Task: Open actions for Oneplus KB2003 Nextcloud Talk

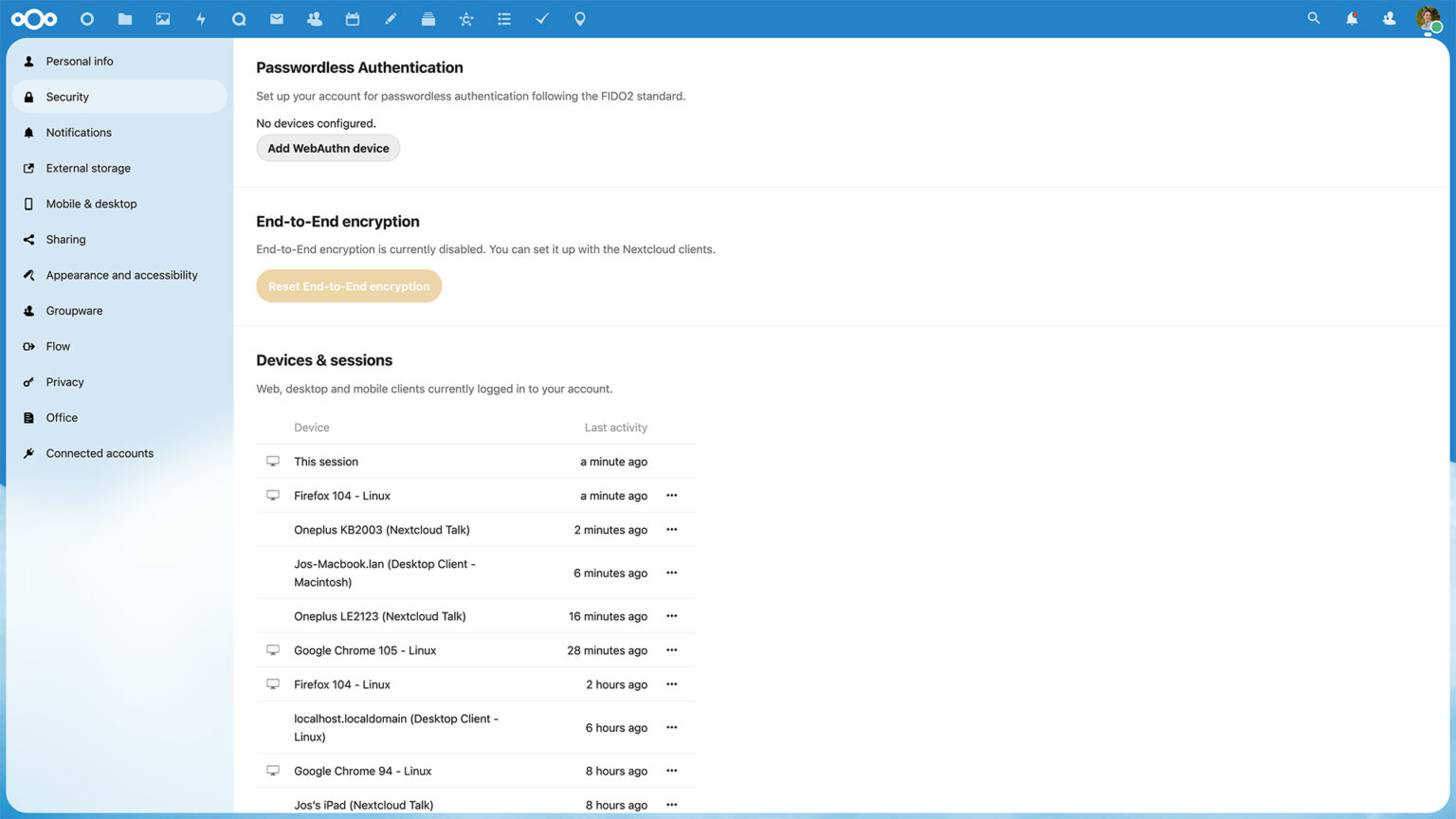Action: (671, 529)
